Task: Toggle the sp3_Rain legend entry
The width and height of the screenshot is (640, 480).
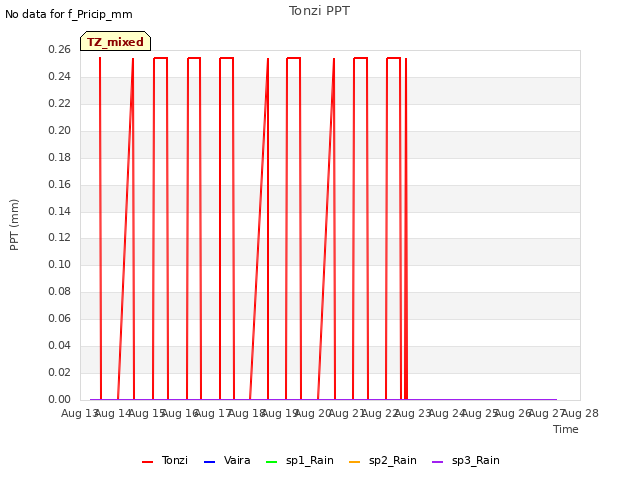Action: pos(466,460)
